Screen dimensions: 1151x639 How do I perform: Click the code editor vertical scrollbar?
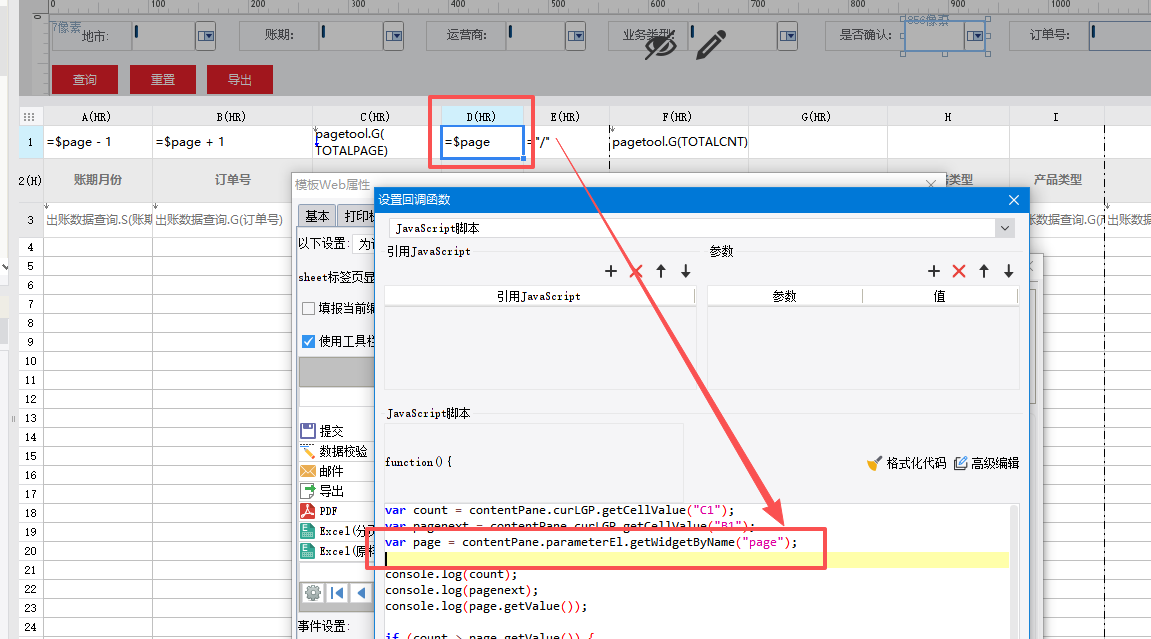1014,572
